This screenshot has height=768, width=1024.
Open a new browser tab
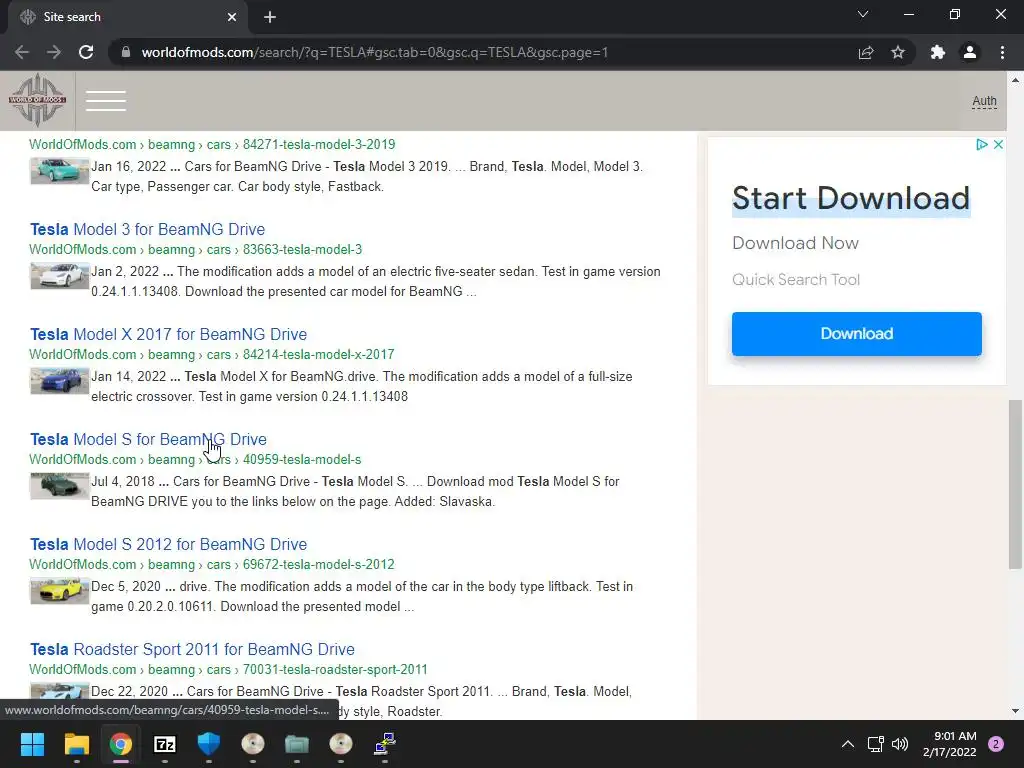point(270,17)
